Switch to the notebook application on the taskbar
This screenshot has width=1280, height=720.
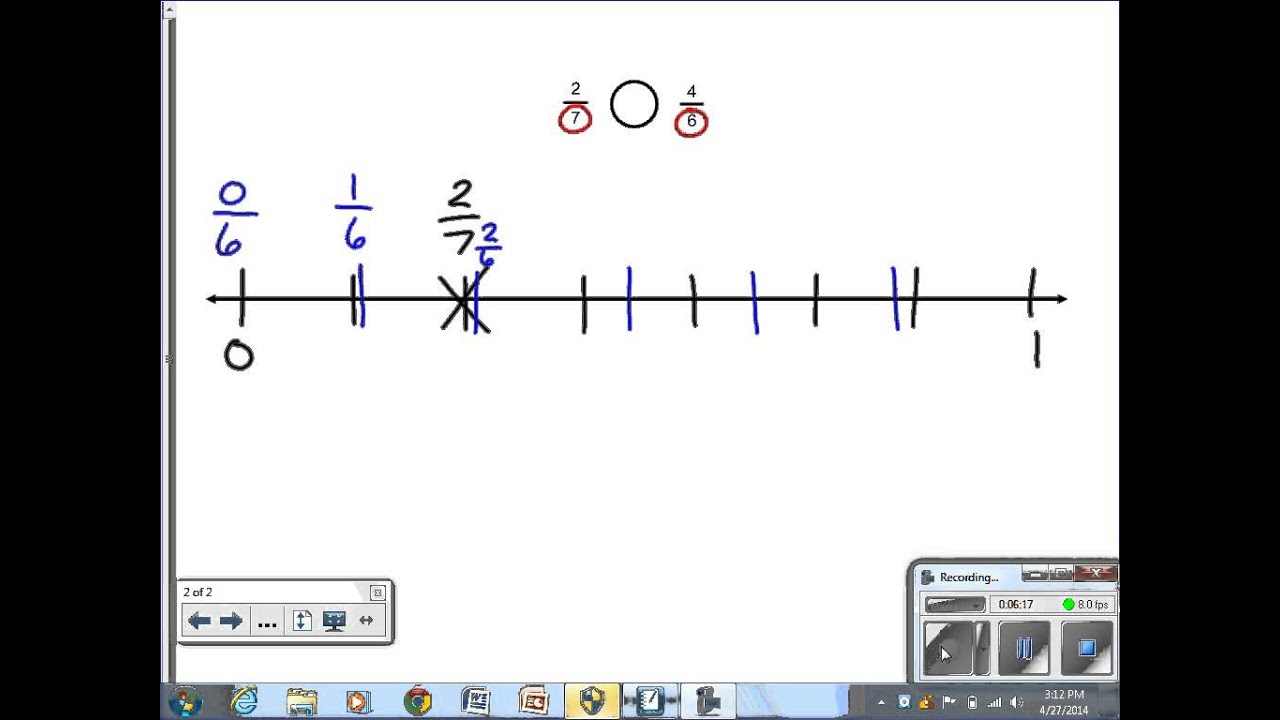pyautogui.click(x=651, y=701)
